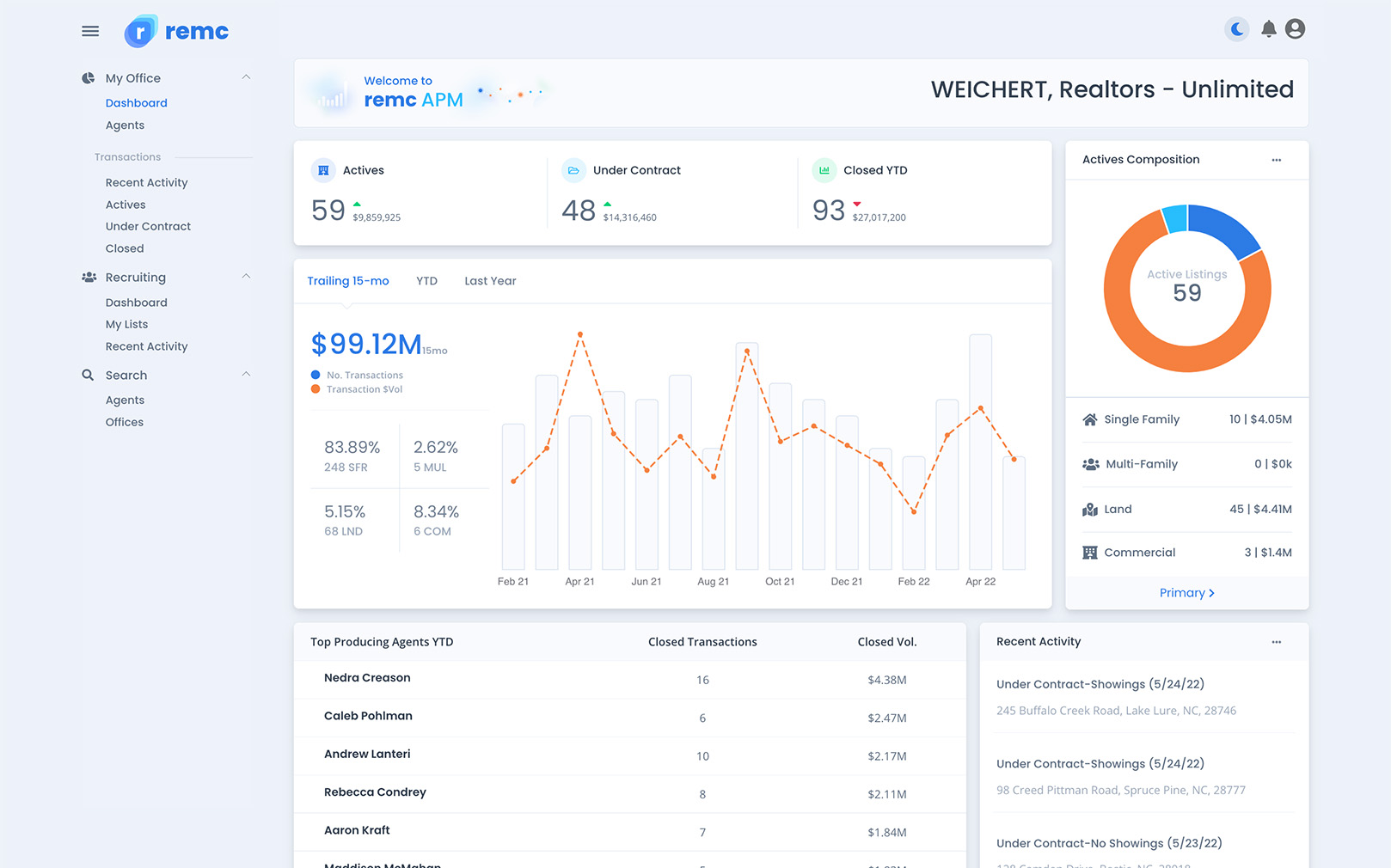
Task: Open user account avatar icon
Action: coord(1295,29)
